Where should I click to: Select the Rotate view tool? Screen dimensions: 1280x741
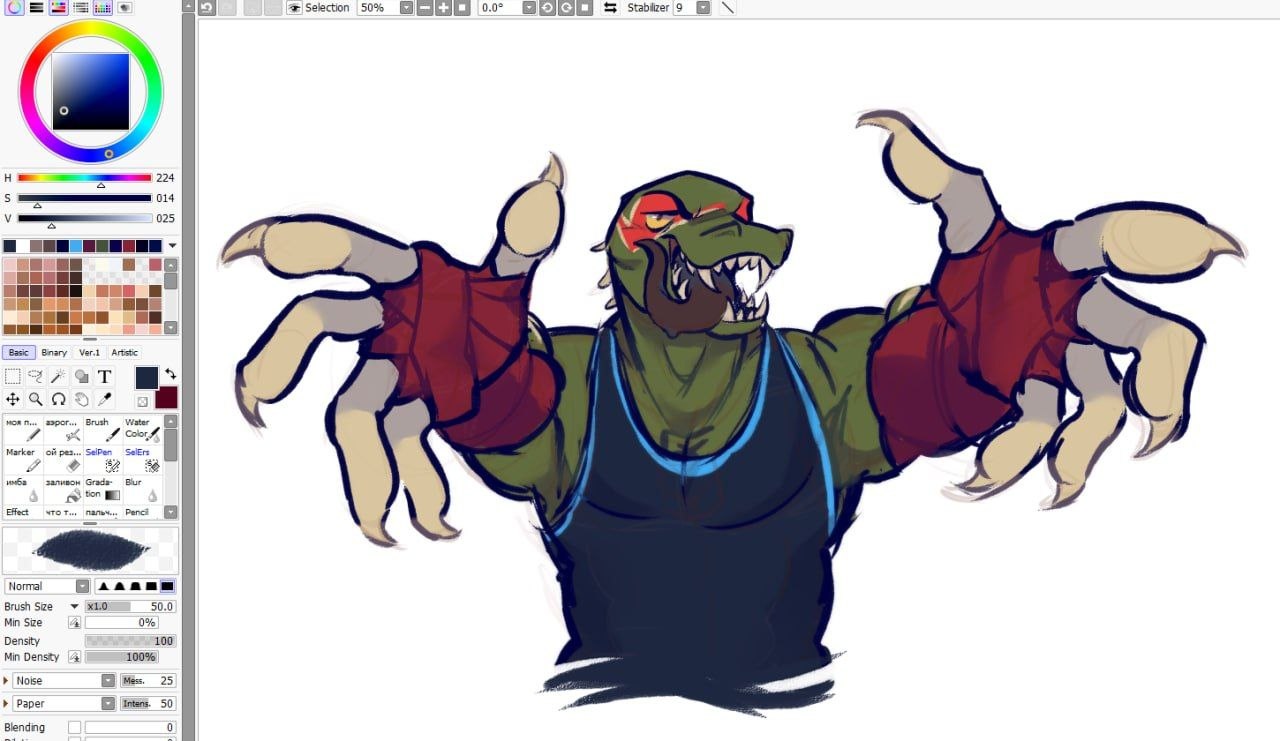(58, 399)
